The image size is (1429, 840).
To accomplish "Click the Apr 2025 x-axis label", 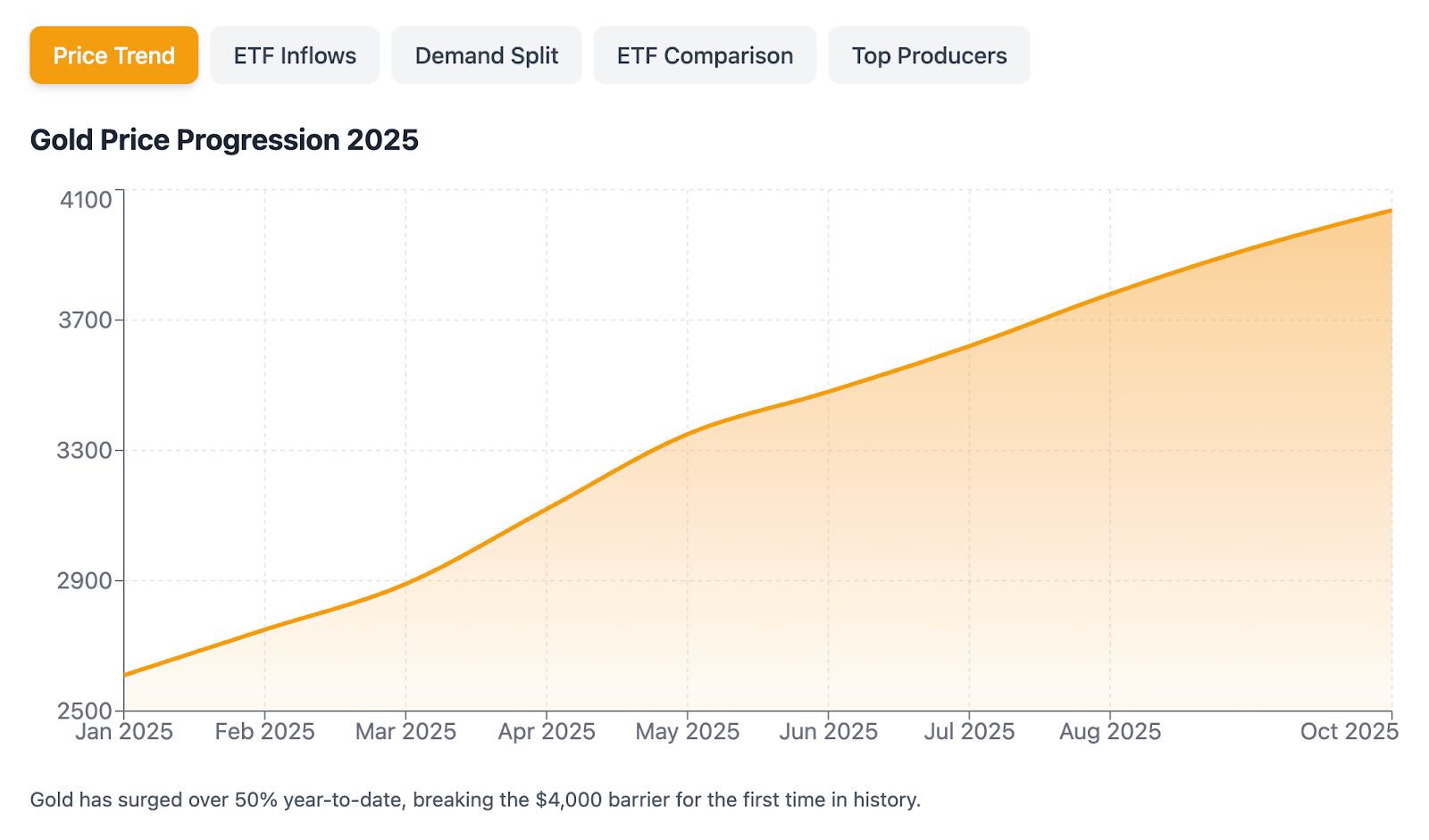I will (x=547, y=732).
